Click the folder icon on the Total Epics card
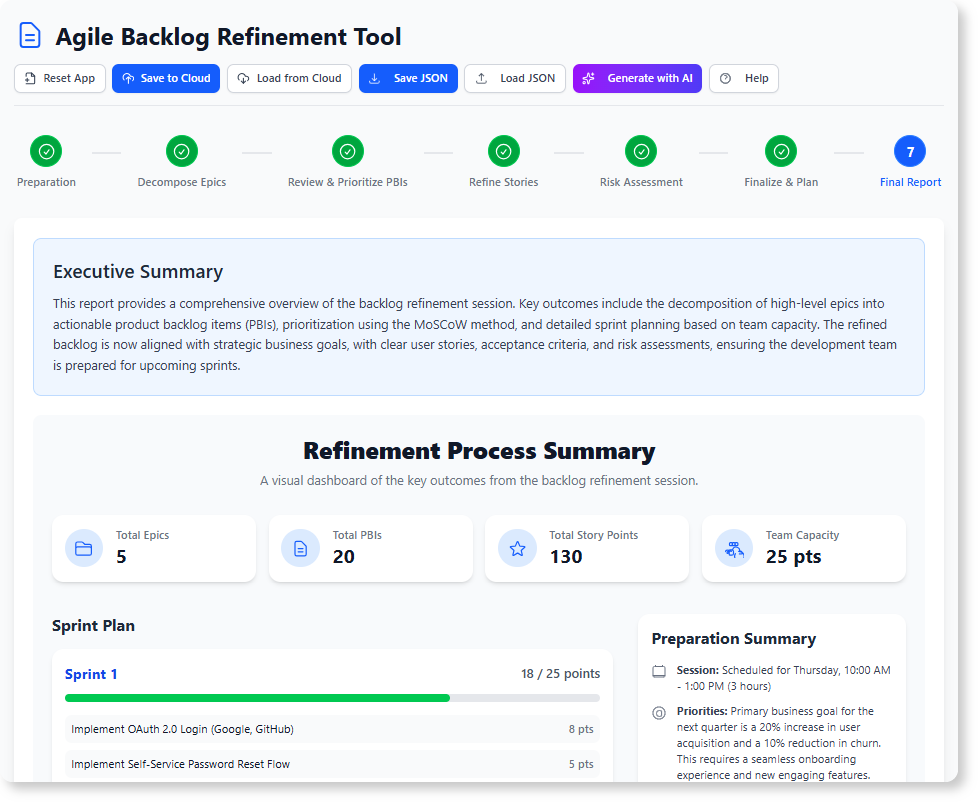Screen dimensions: 978x802 click(84, 548)
